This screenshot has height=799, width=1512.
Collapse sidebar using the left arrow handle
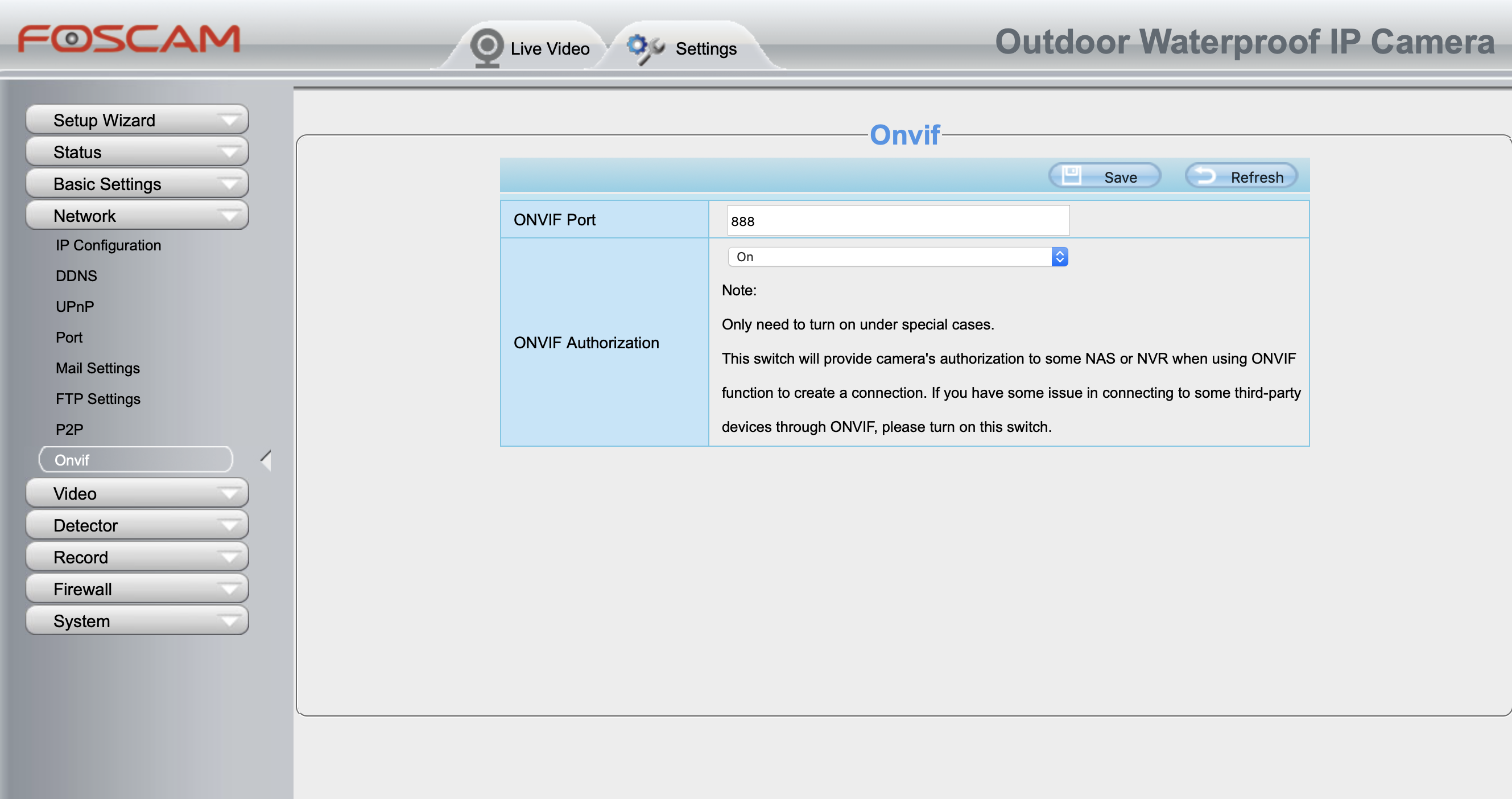pos(266,460)
